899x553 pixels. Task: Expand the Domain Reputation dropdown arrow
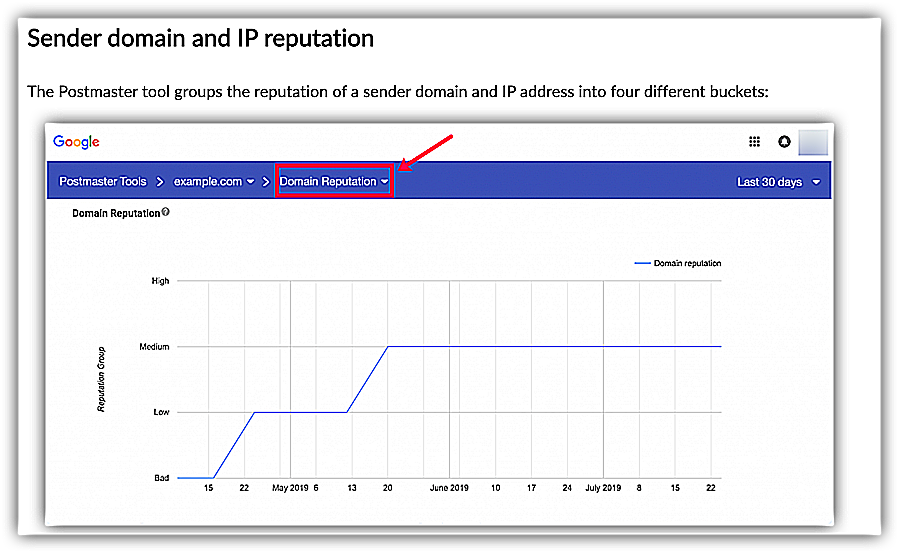coord(385,182)
